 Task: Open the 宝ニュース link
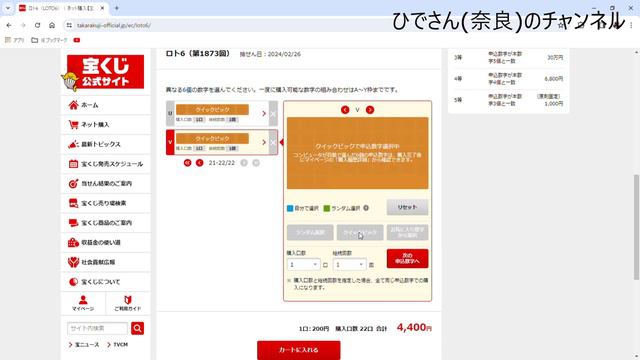click(84, 345)
